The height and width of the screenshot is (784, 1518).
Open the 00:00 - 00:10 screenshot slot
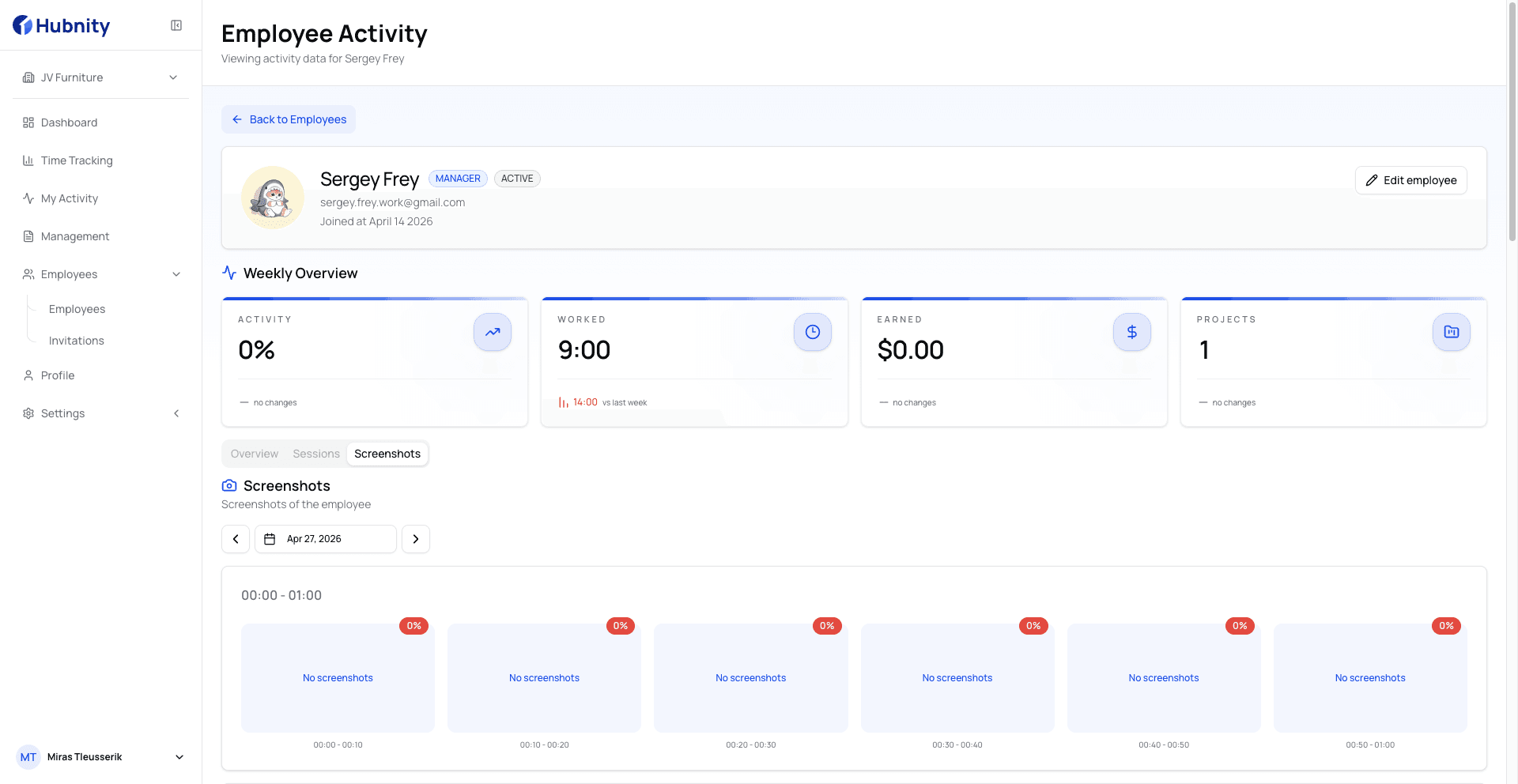pos(338,678)
